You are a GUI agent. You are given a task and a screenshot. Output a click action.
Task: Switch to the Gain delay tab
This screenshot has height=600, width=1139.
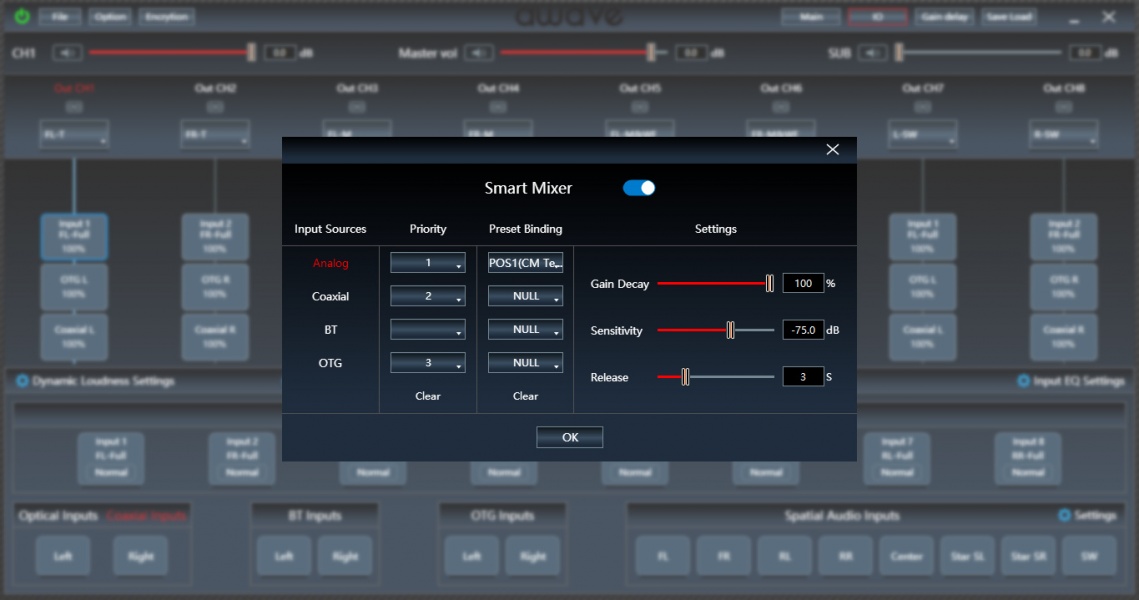coord(945,17)
